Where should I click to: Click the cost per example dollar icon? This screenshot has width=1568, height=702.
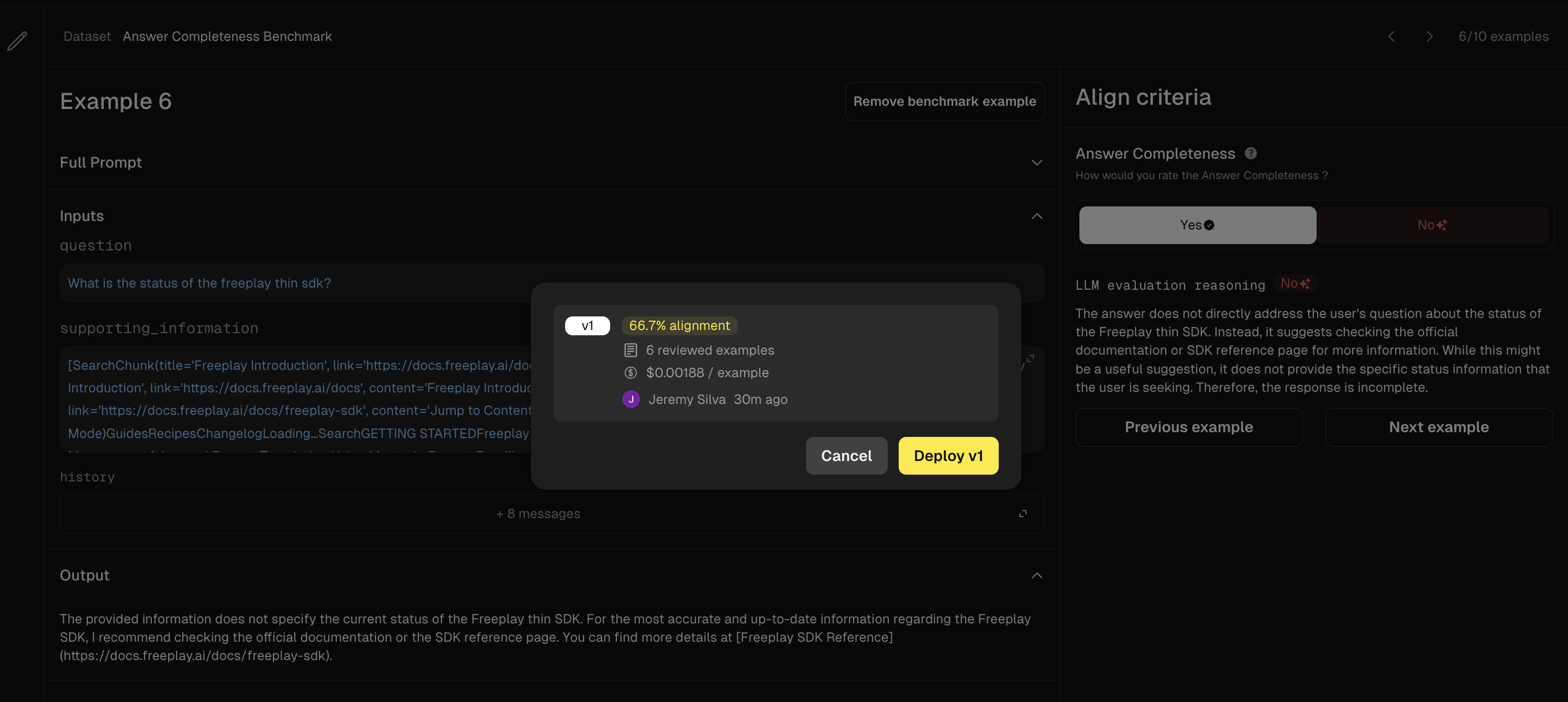(x=631, y=372)
